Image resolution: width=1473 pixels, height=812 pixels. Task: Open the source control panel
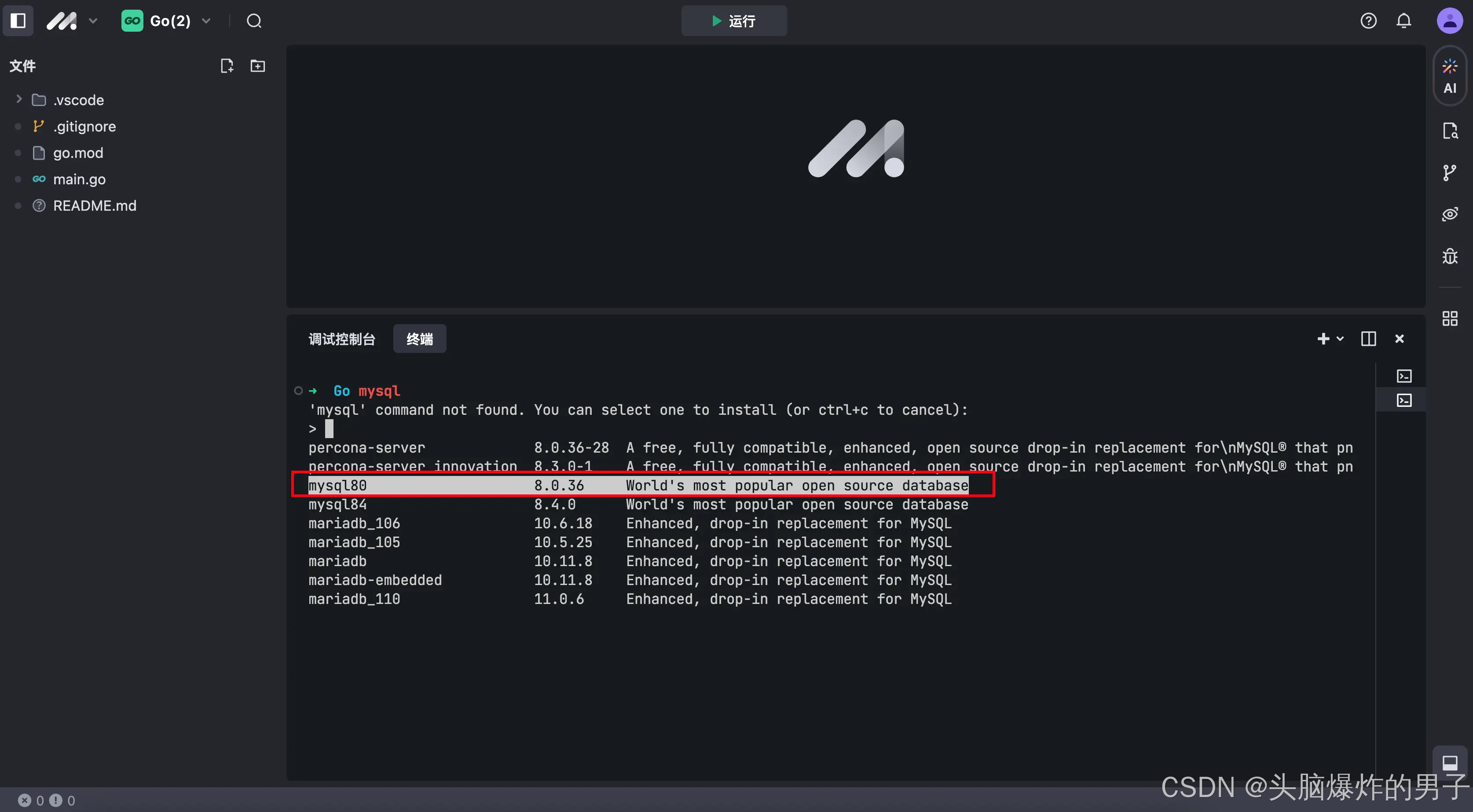tap(1450, 172)
